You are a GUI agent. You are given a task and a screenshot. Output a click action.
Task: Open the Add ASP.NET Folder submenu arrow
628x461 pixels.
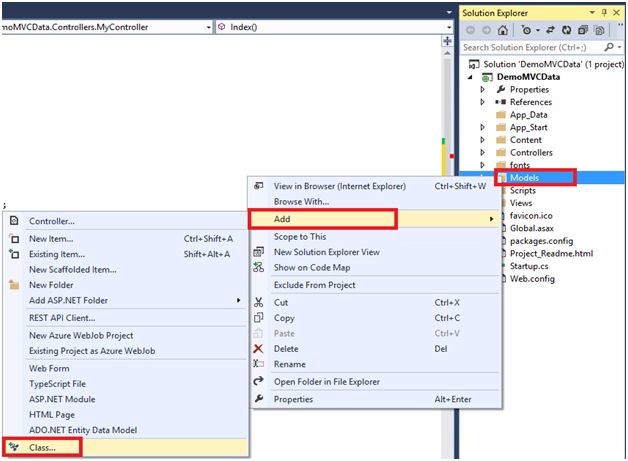coord(239,300)
